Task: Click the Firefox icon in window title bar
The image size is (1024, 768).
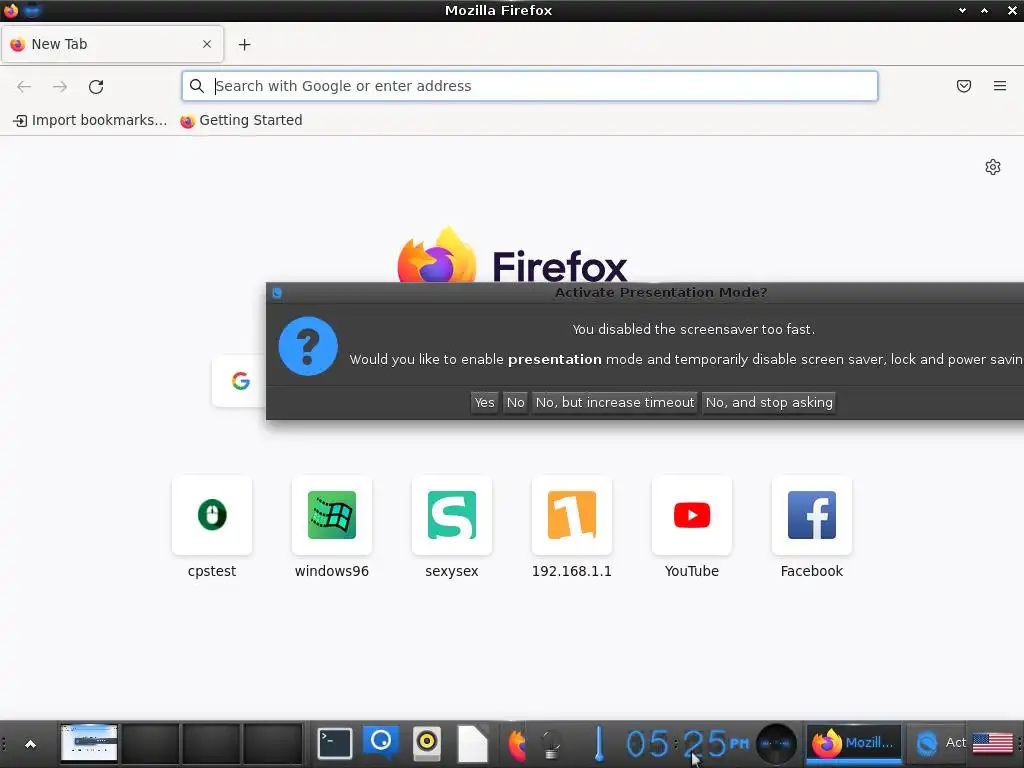Action: click(x=10, y=10)
